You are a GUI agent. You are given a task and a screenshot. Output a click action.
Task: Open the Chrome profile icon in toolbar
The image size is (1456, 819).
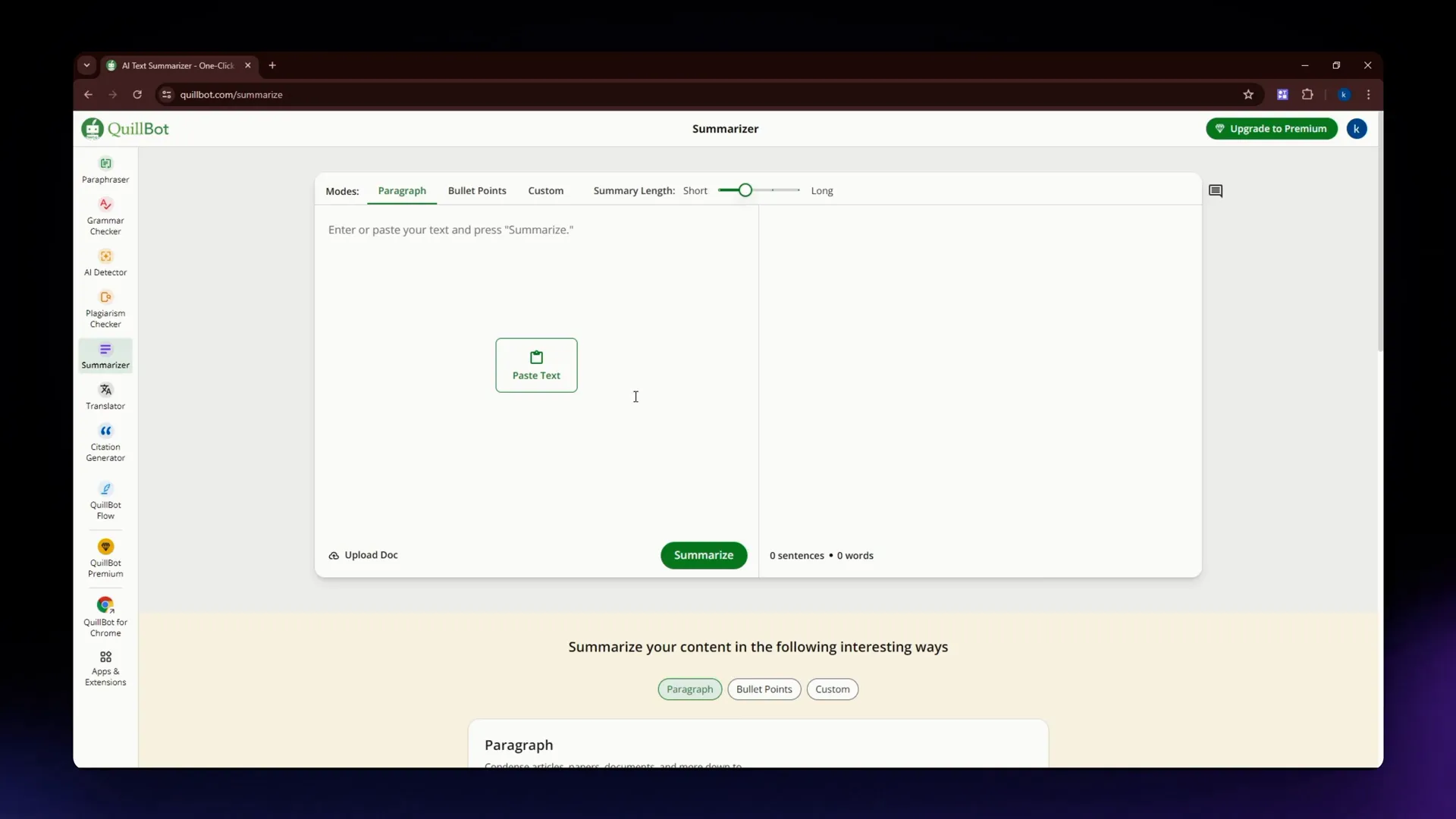(x=1344, y=95)
